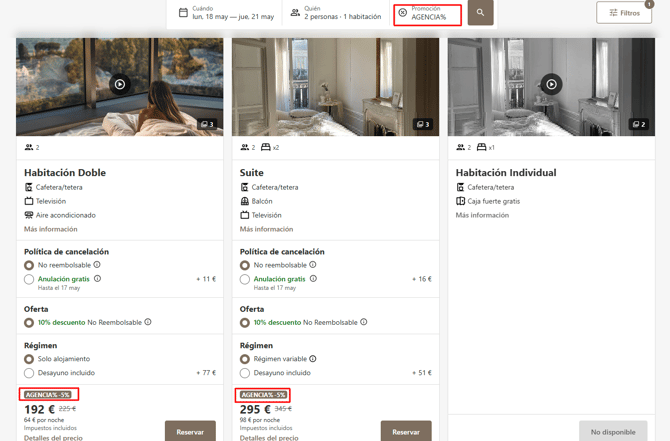Play the Habitación Doble room video

120,84
